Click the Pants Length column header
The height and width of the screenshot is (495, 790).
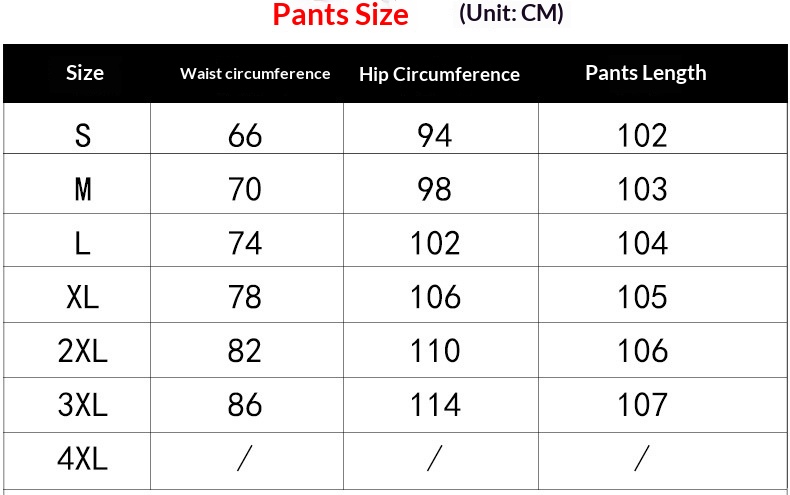[645, 73]
